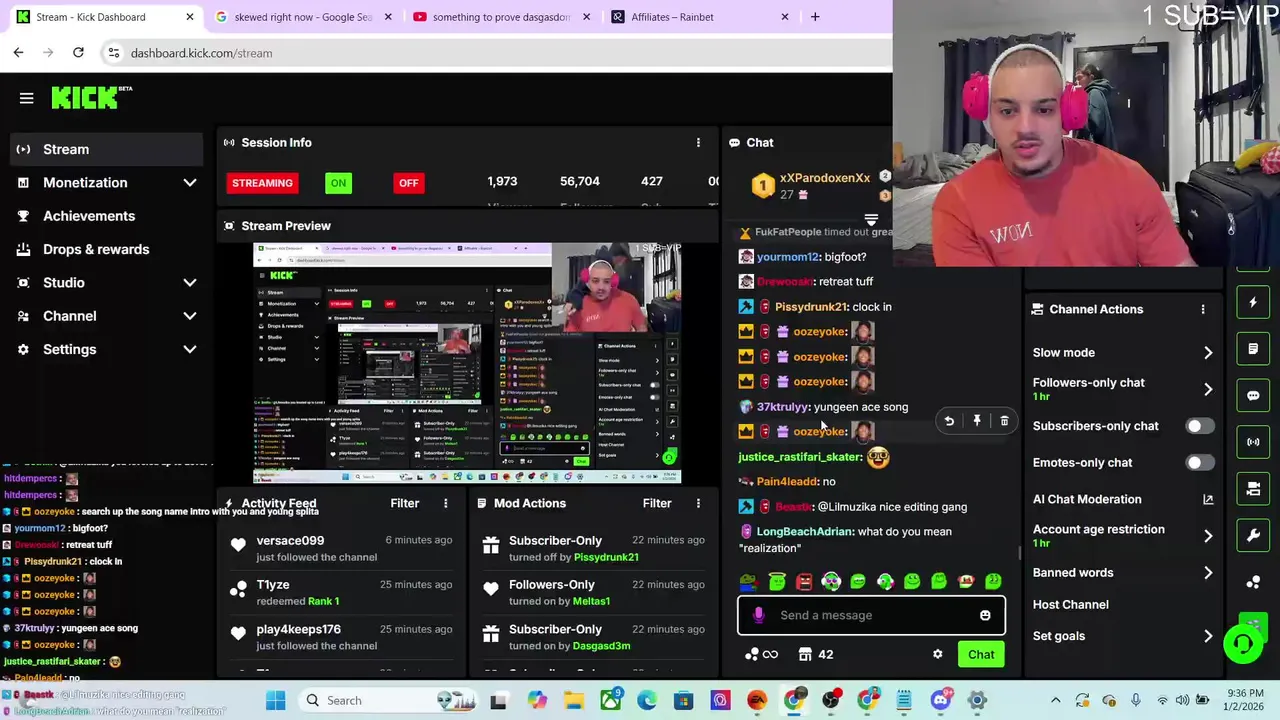Click the STREAMING status badge

tap(262, 183)
